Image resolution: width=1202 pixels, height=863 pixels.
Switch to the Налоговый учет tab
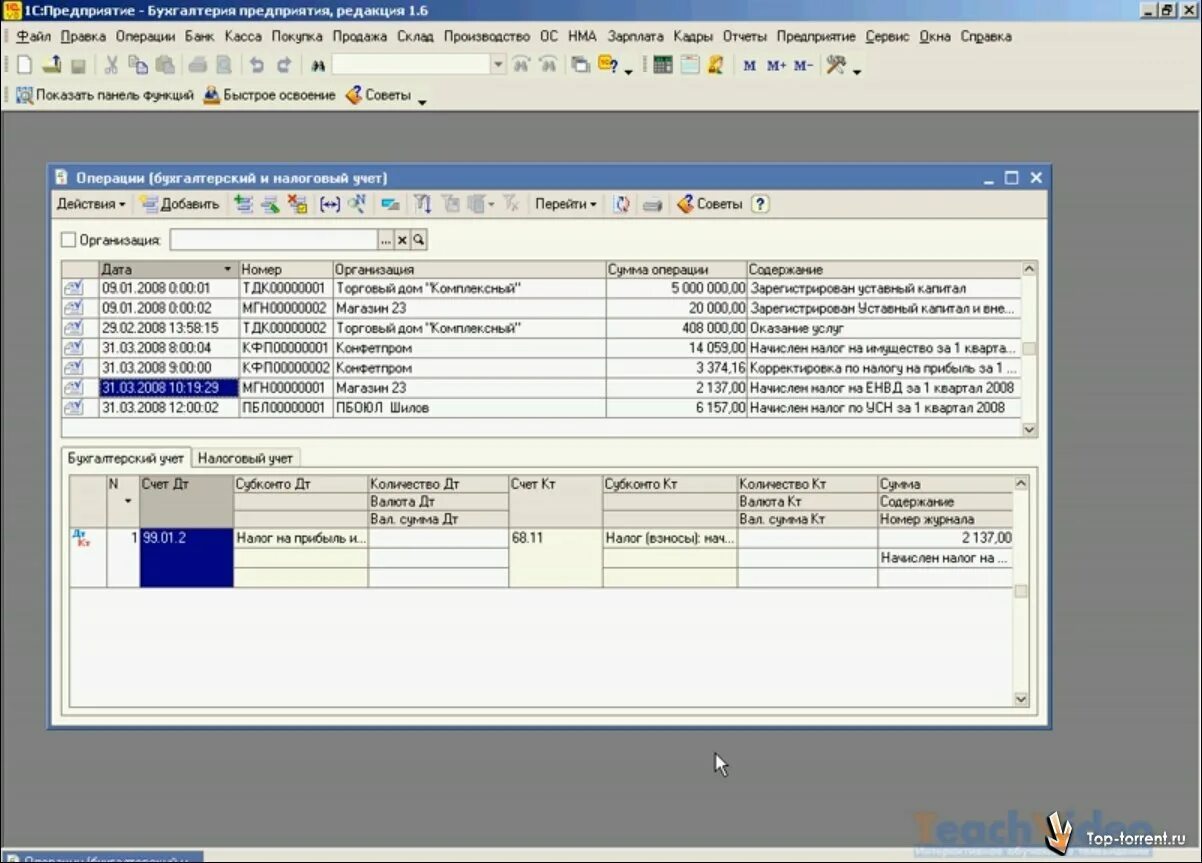coord(245,458)
